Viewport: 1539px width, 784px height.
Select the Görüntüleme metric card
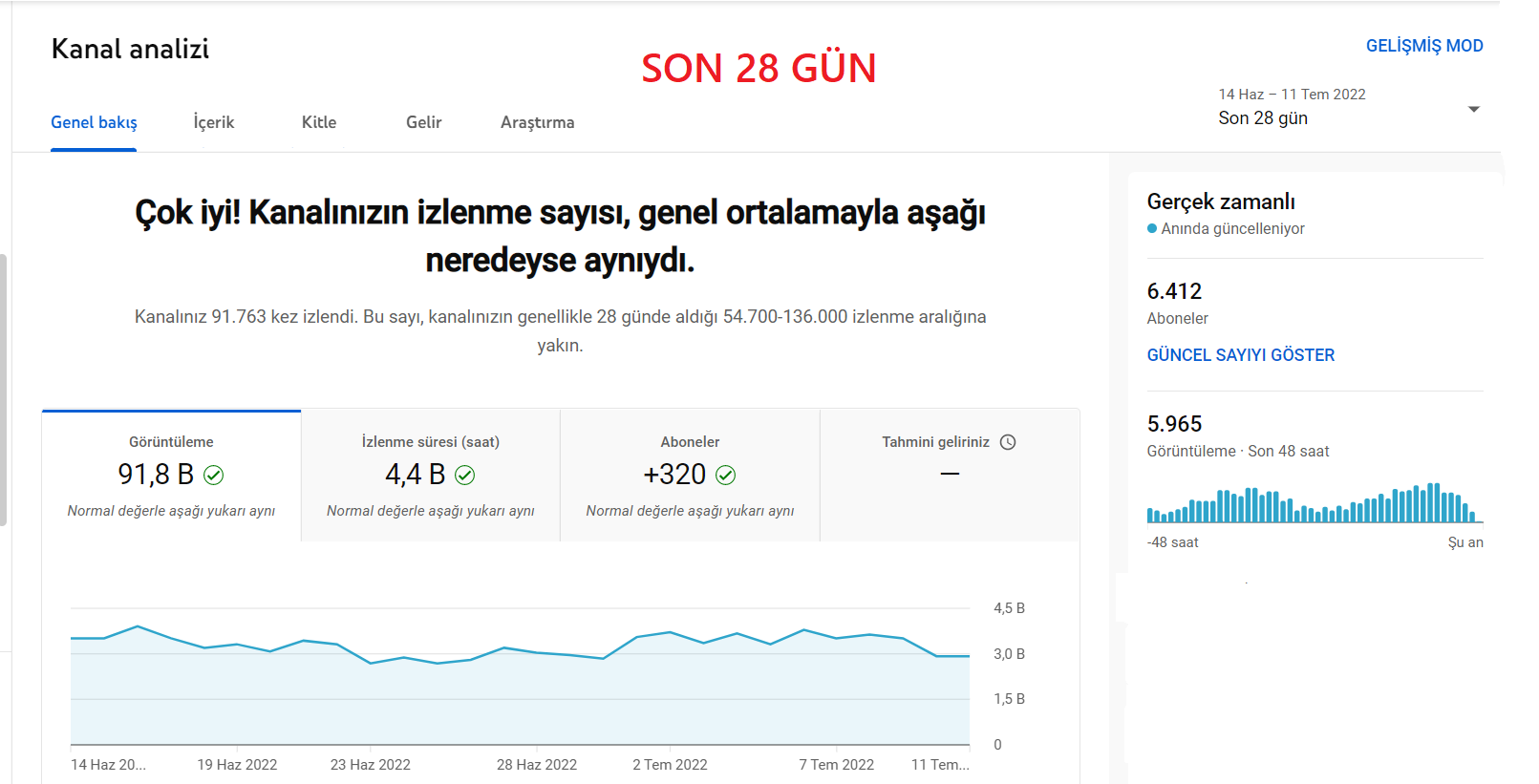click(172, 476)
